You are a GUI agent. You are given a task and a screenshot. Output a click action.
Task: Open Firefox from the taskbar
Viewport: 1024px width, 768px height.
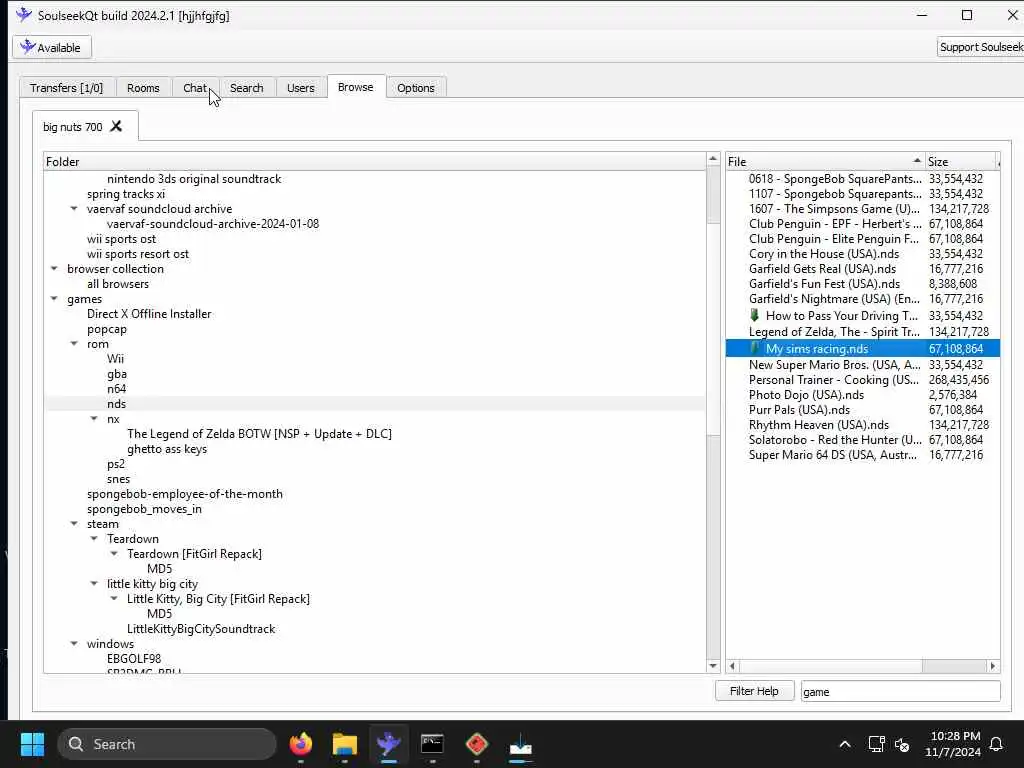(300, 744)
